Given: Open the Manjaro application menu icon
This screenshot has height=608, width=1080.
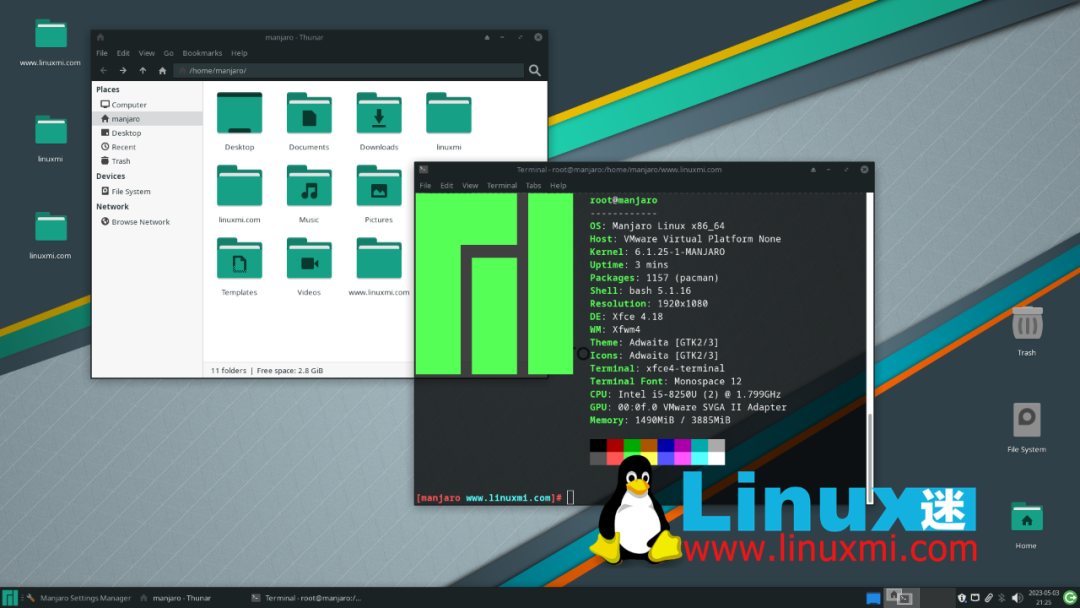Looking at the screenshot, I should [10, 598].
